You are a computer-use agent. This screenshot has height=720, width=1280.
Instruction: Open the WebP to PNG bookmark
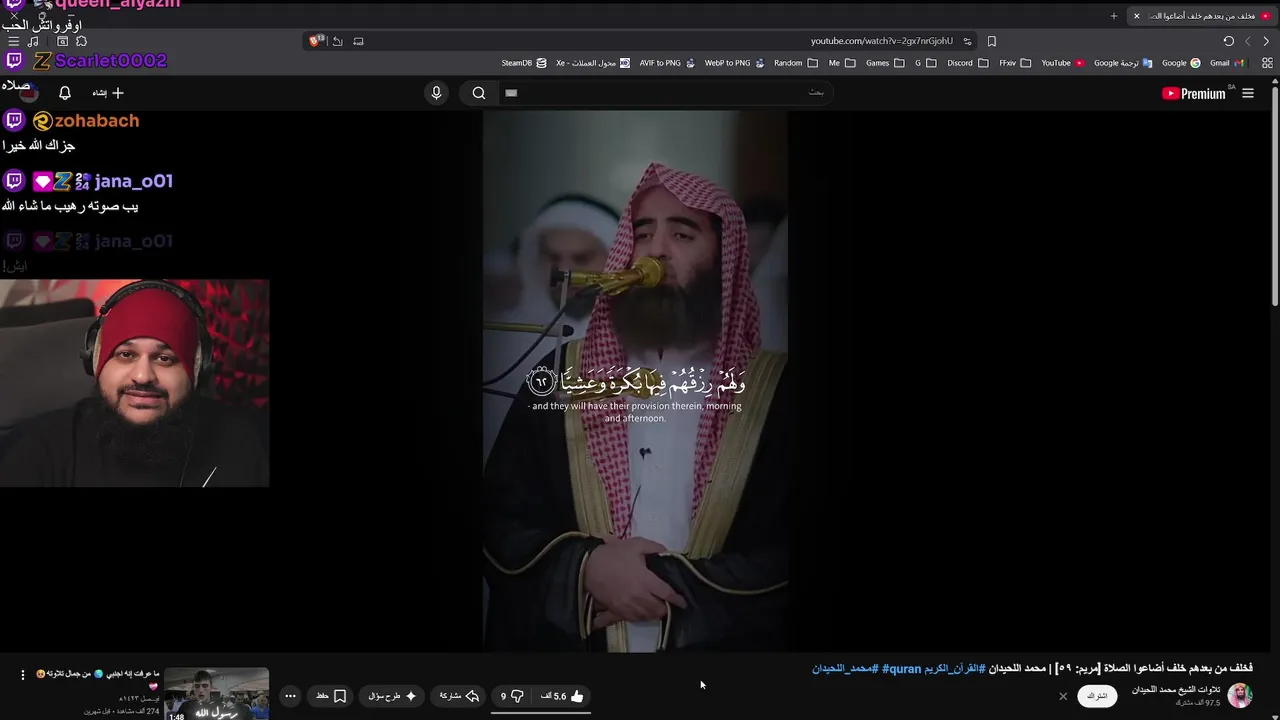[734, 63]
